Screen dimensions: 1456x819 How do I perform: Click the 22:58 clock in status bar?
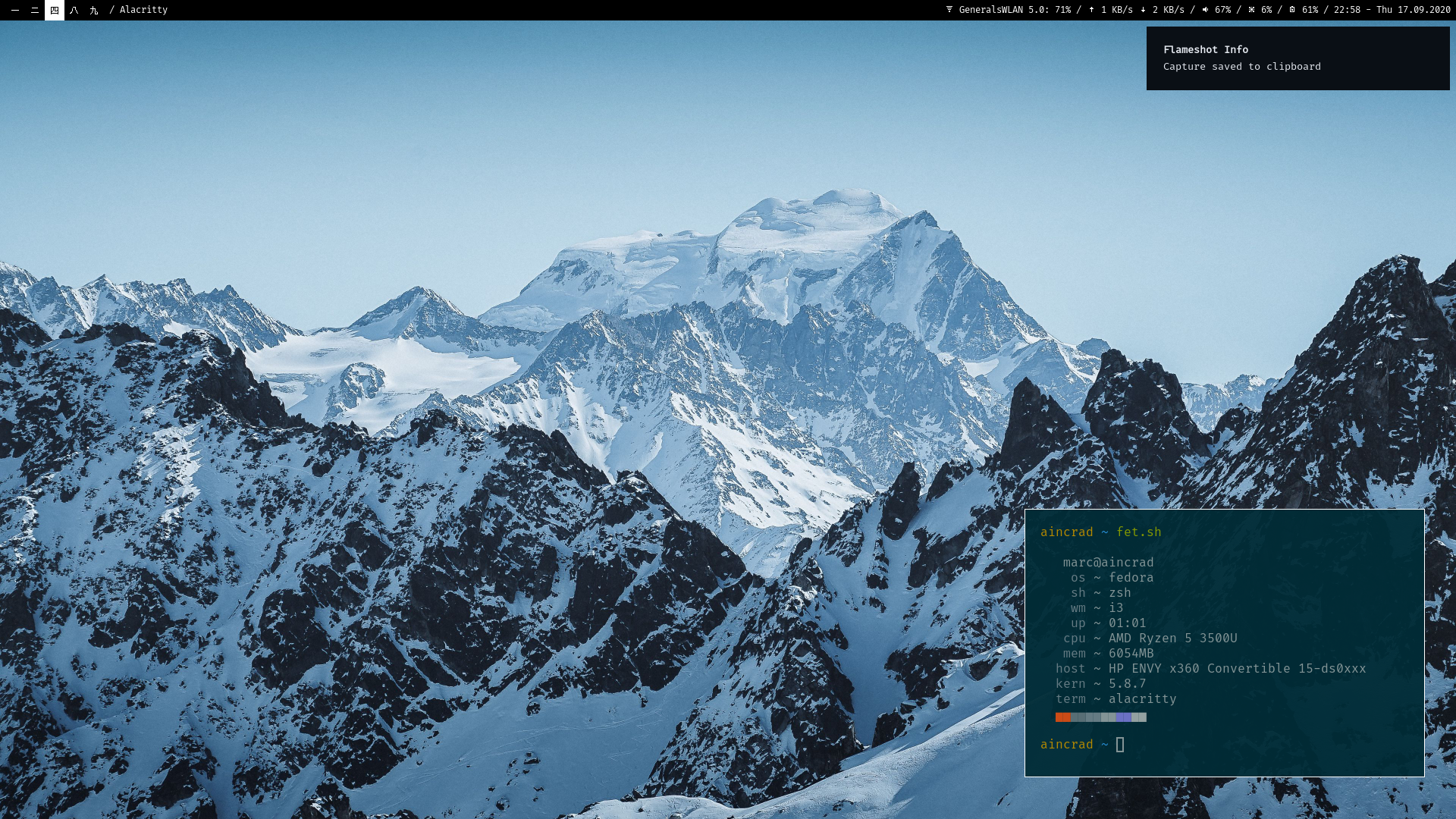[x=1347, y=10]
